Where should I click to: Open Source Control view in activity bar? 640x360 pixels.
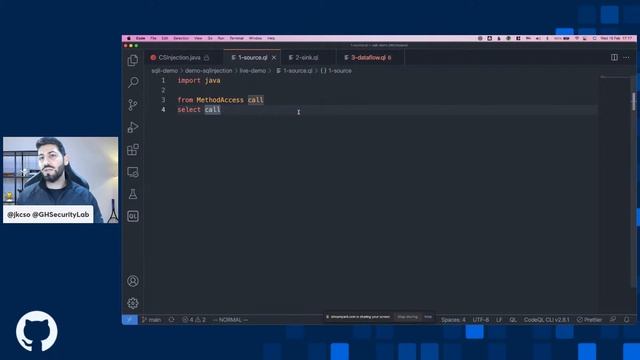(133, 105)
